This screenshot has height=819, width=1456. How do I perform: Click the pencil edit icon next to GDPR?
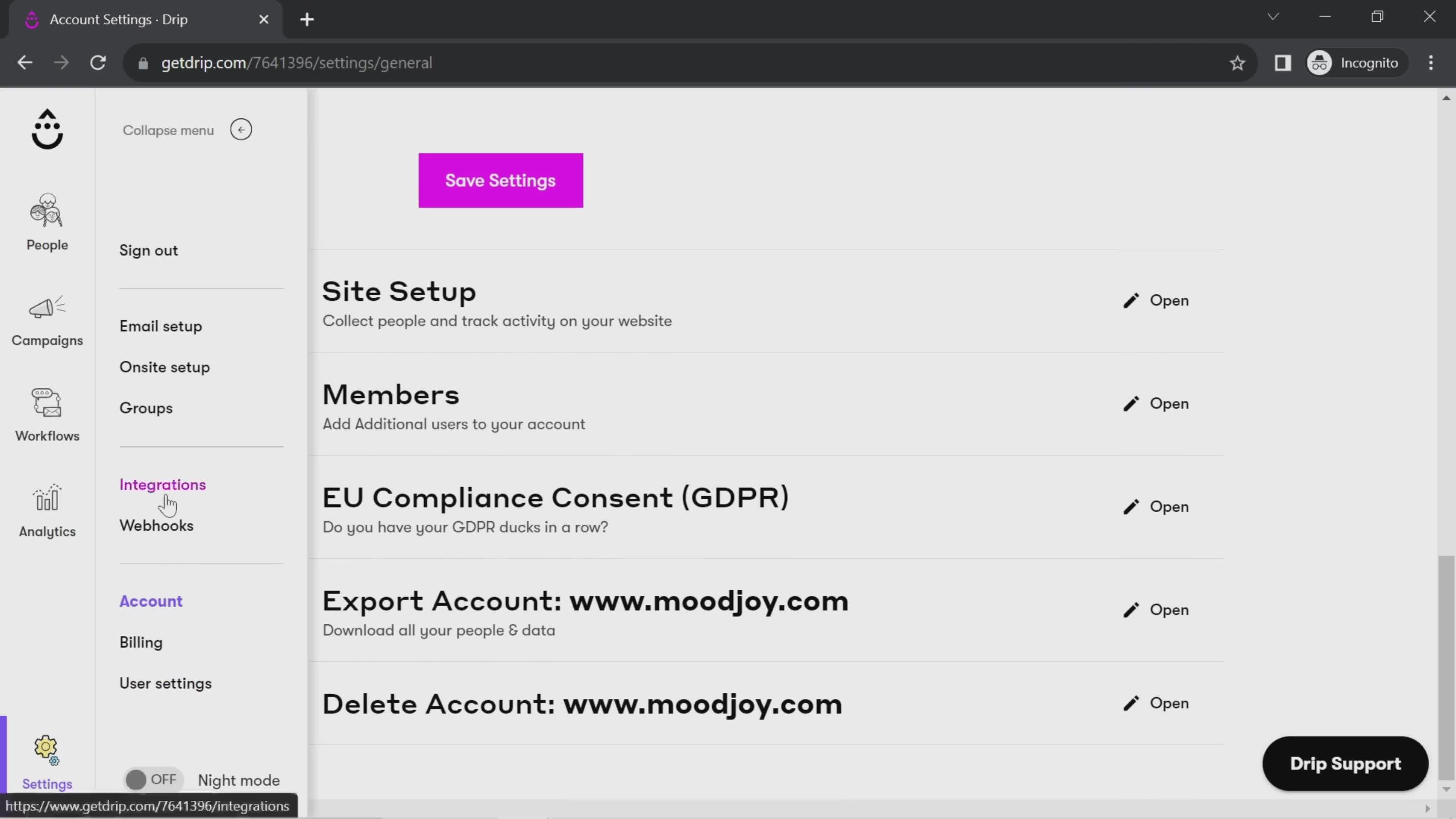tap(1131, 506)
